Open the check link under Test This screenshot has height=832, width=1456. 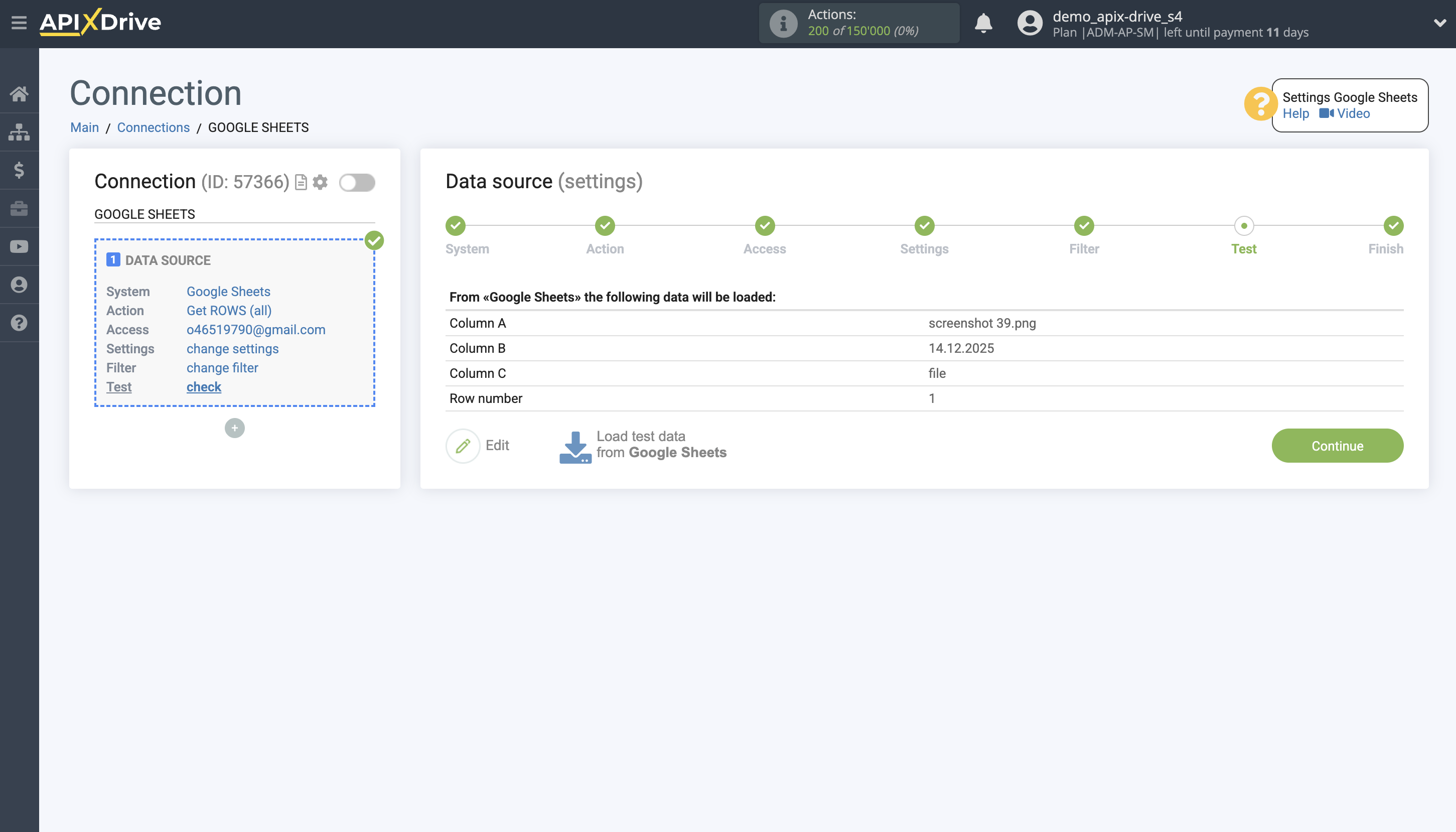[x=203, y=387]
